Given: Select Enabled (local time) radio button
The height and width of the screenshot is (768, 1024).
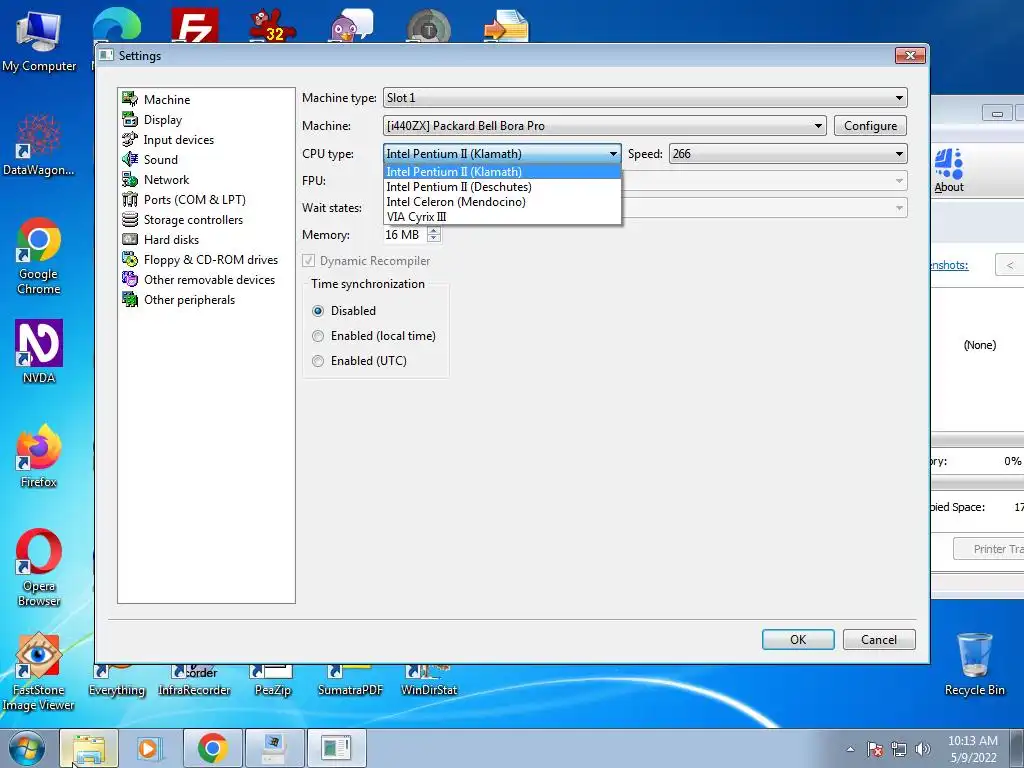Looking at the screenshot, I should click(x=318, y=336).
